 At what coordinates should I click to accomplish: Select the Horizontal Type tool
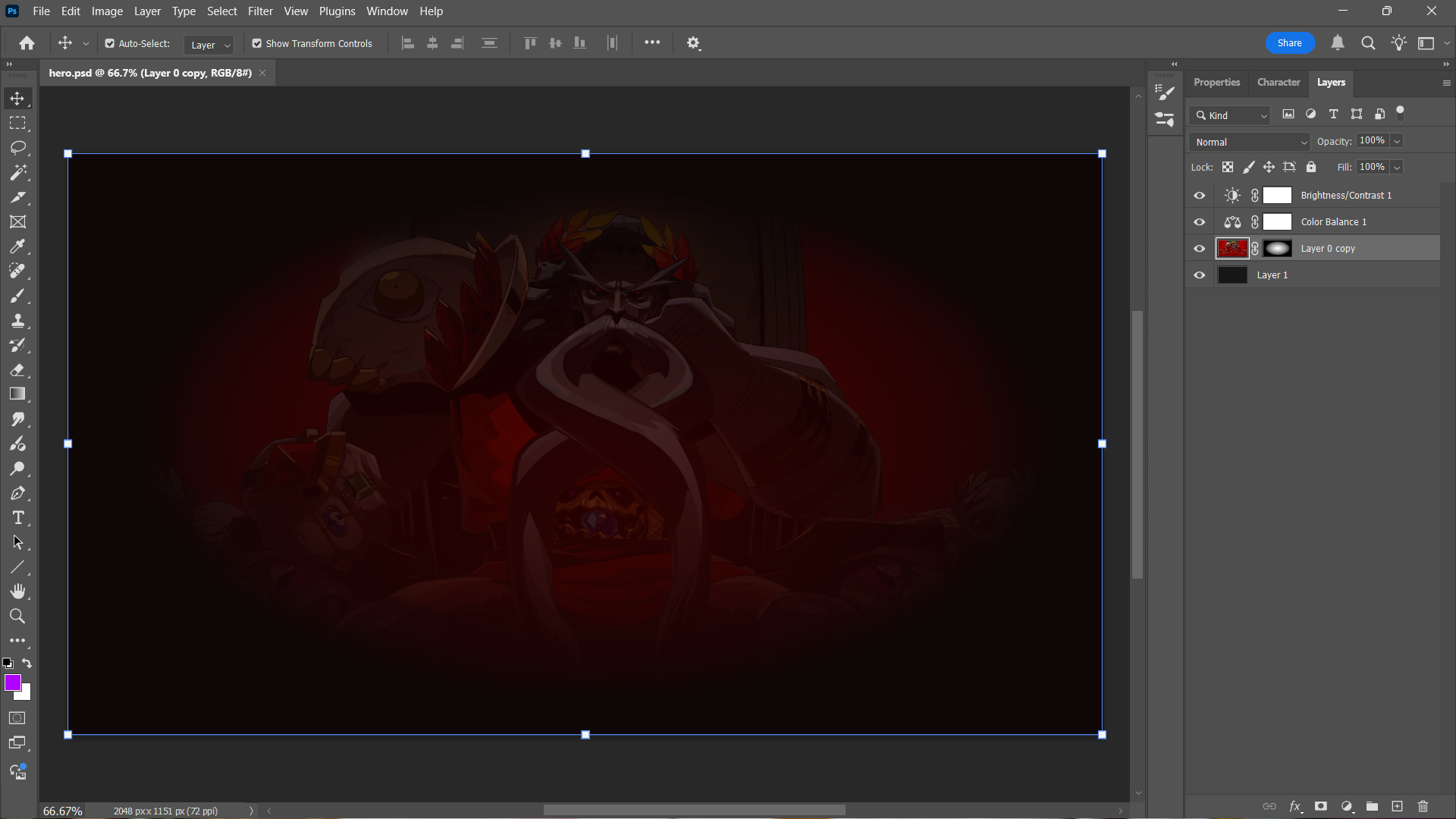[17, 518]
